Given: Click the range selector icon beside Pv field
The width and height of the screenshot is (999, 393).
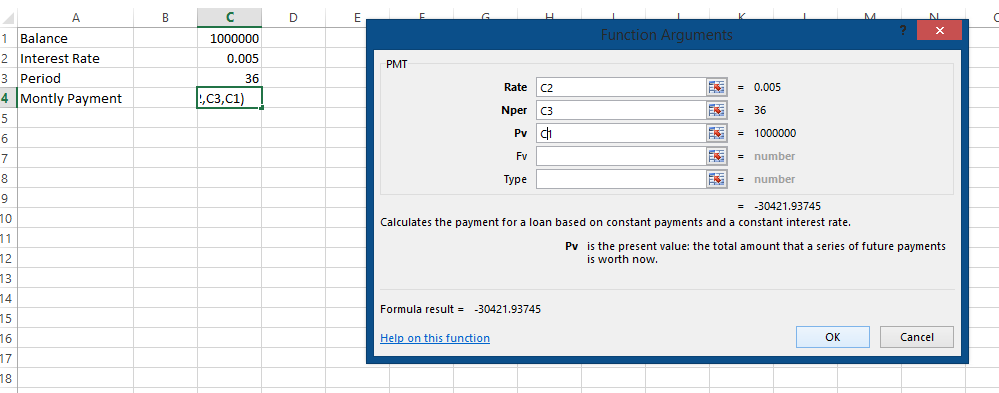Looking at the screenshot, I should pos(717,133).
